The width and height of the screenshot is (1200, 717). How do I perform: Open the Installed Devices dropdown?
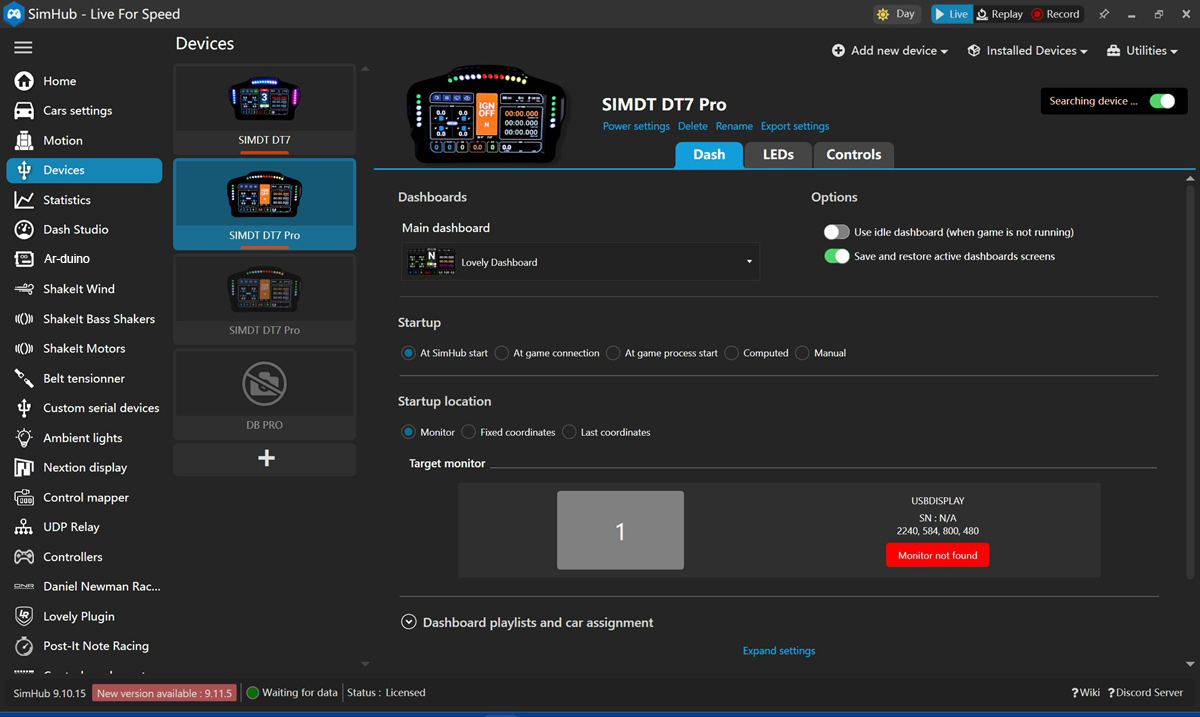coord(1028,50)
